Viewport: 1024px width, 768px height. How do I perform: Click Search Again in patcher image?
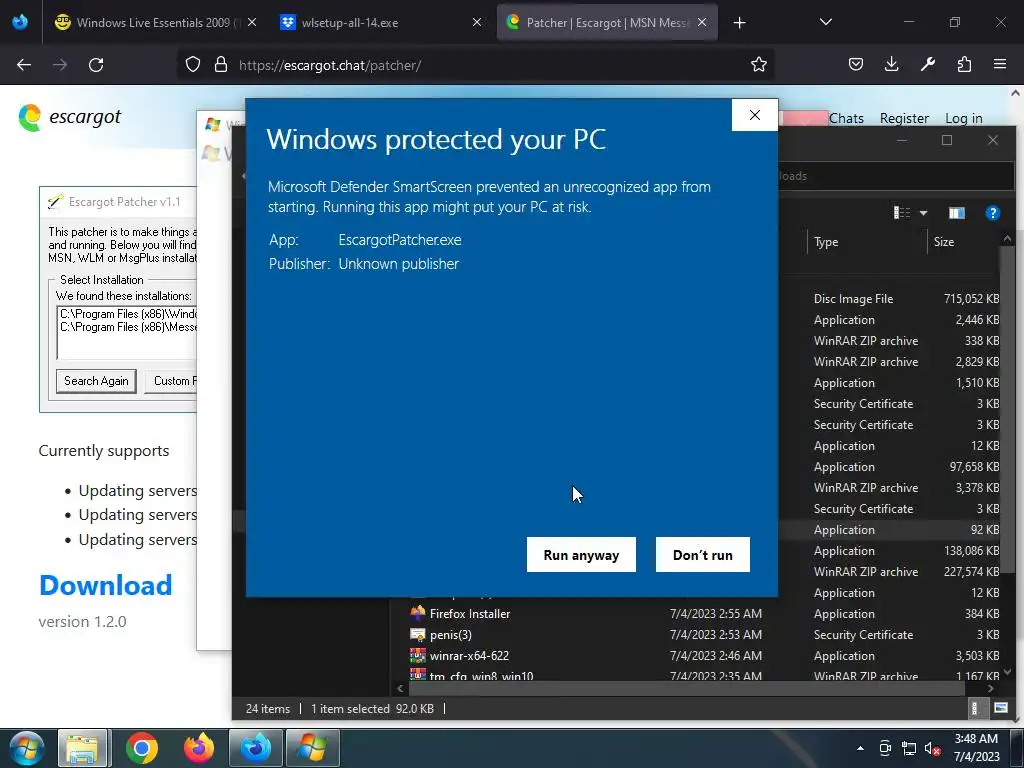pos(96,381)
